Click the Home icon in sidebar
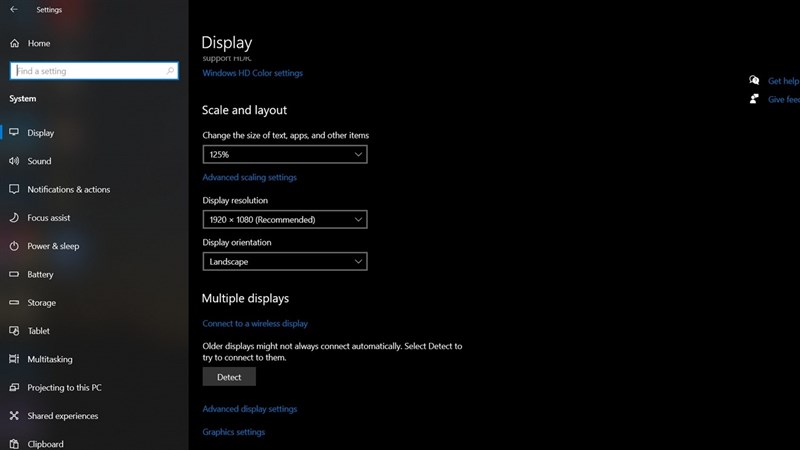Viewport: 800px width, 450px height. click(14, 43)
